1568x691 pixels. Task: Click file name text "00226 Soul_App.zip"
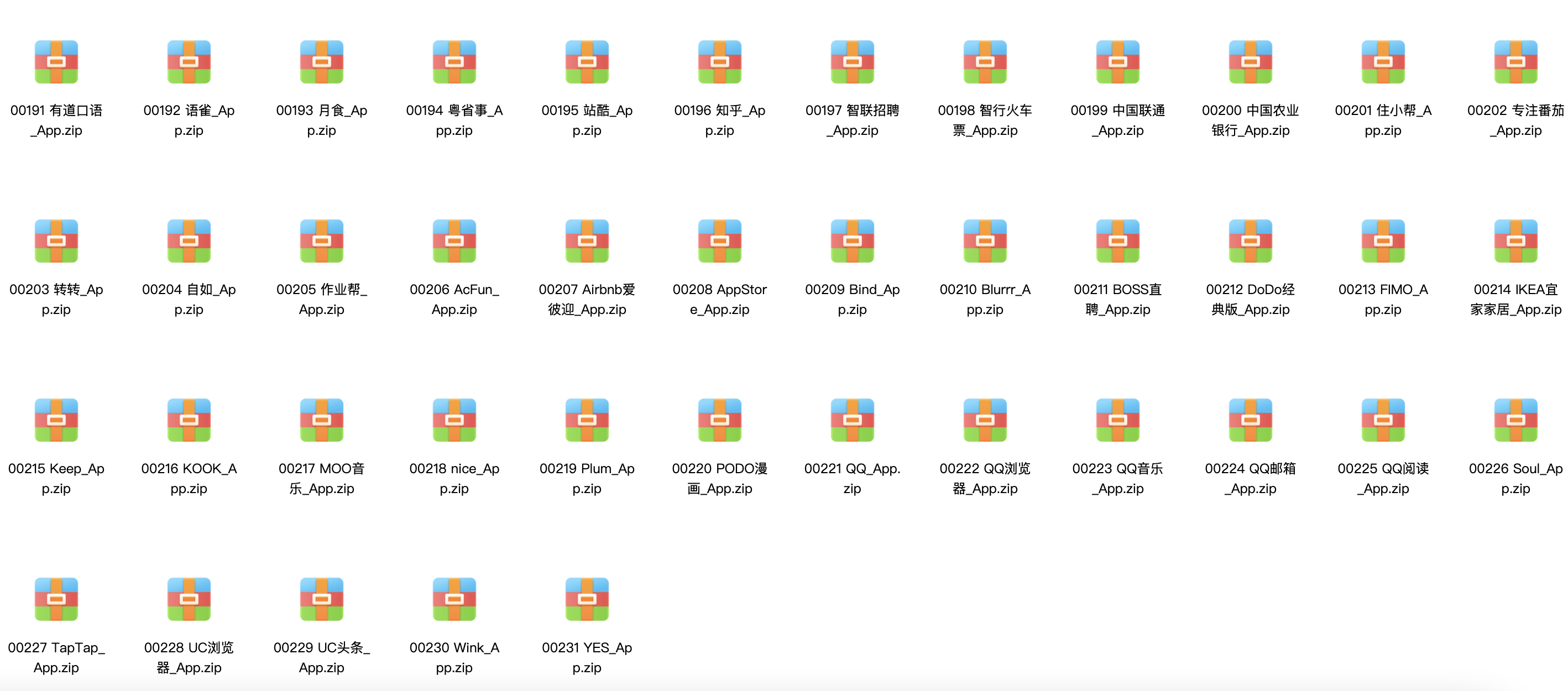pos(1515,478)
